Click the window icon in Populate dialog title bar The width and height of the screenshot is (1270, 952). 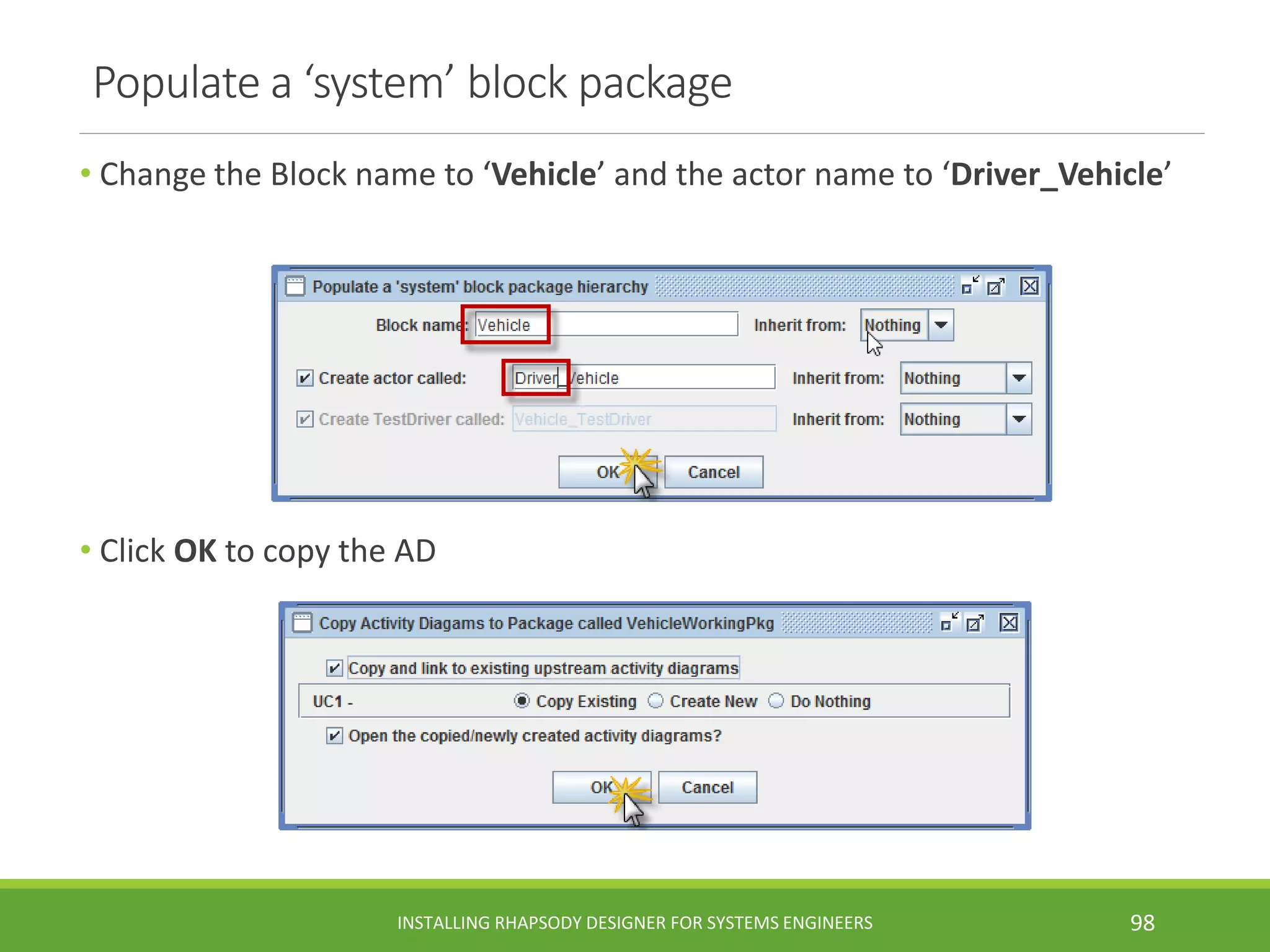295,286
